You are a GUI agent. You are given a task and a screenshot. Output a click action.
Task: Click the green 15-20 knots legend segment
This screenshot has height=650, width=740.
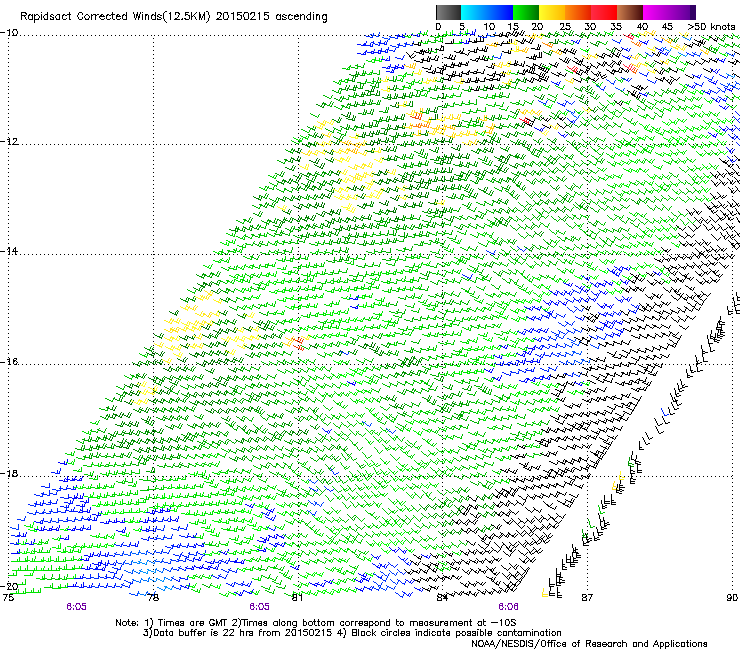(x=526, y=12)
